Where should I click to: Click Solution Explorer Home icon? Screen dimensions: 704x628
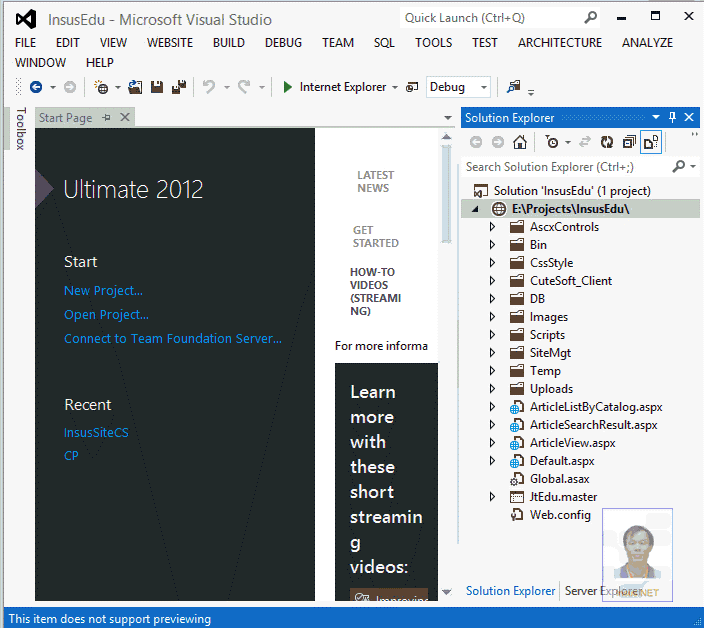520,142
